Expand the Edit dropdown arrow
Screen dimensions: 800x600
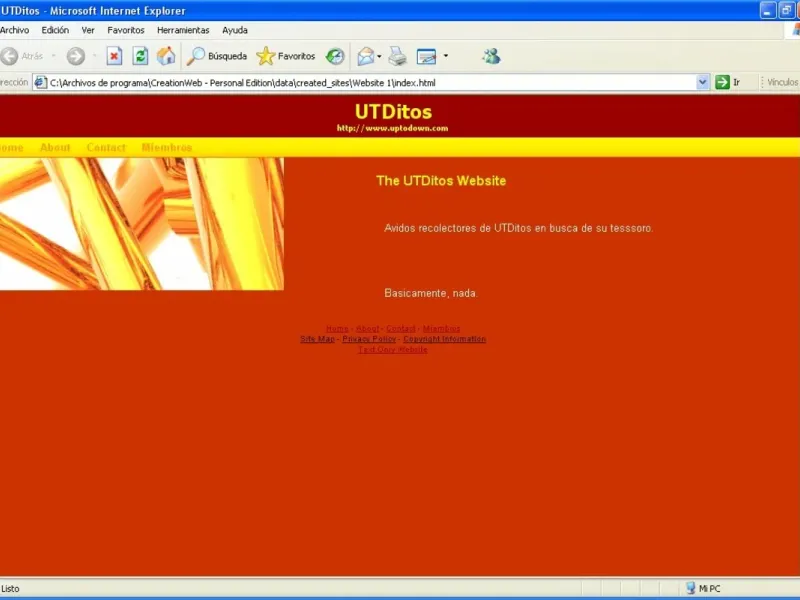[445, 56]
